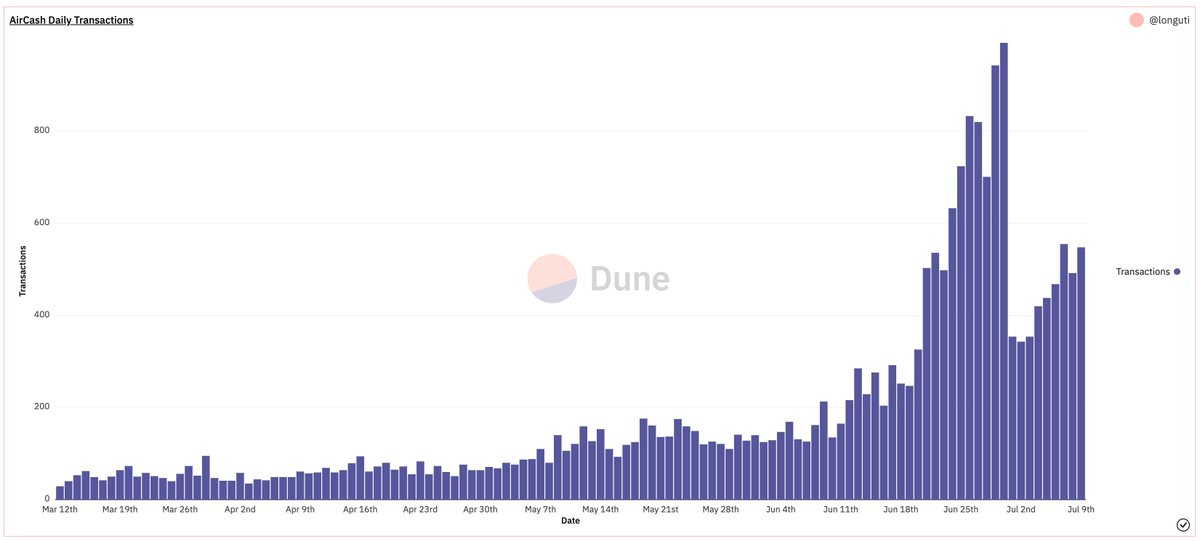The width and height of the screenshot is (1200, 541).
Task: Click the final bar at Jul 9th
Action: tap(1081, 373)
